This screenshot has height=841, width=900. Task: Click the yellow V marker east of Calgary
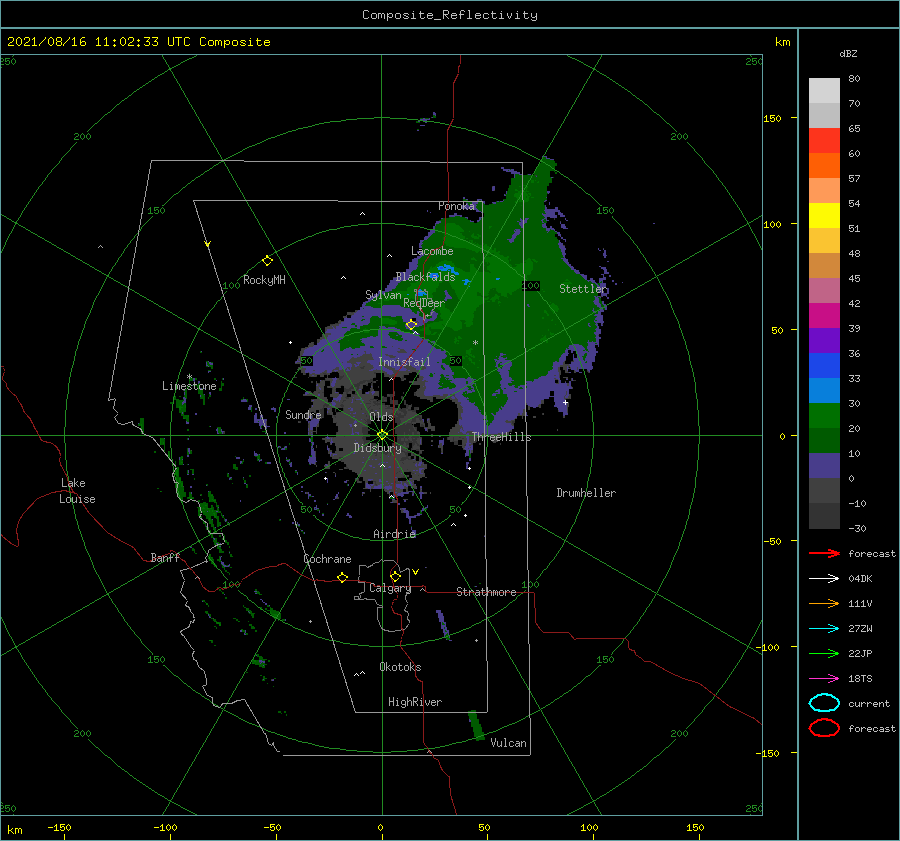coord(416,572)
